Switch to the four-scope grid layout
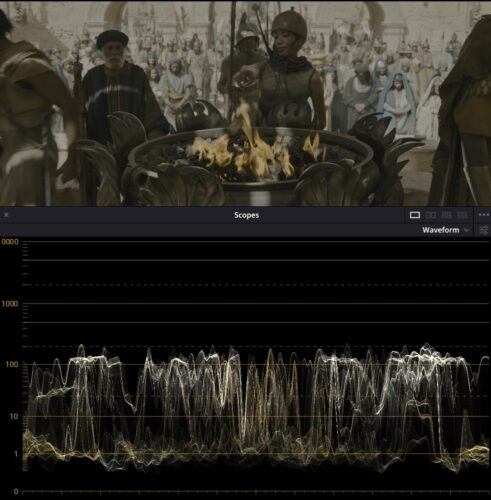 (446, 215)
